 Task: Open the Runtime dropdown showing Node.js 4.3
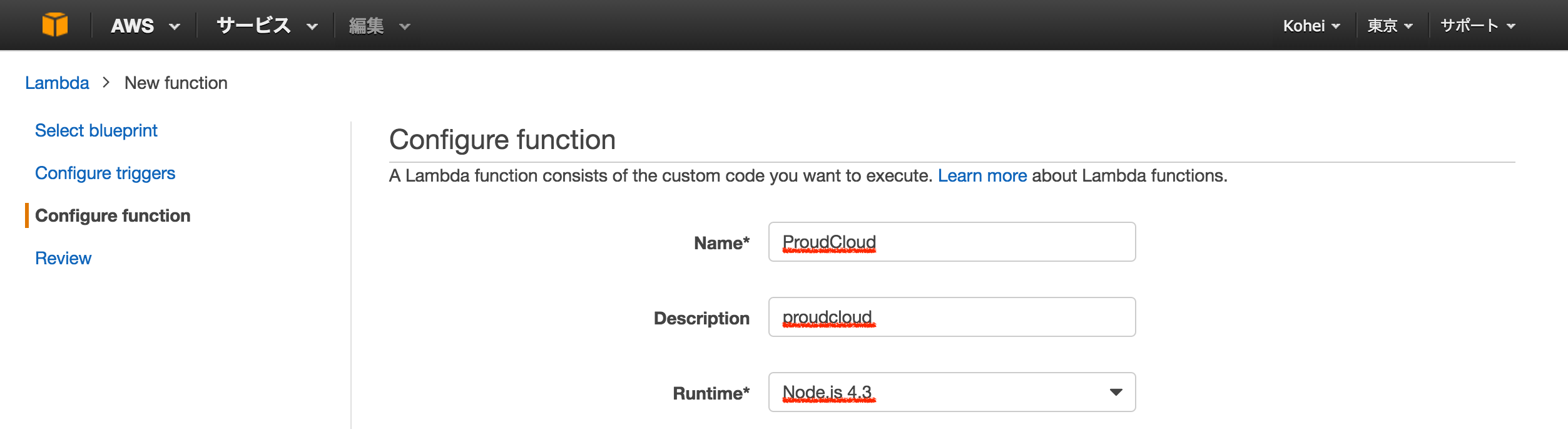click(951, 392)
